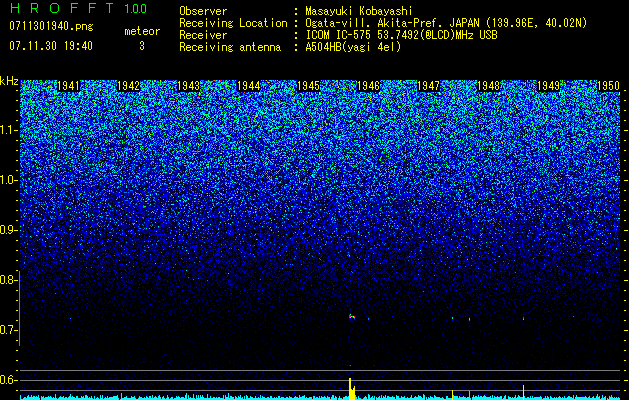This screenshot has width=629, height=400.
Task: Click the A504HB(yagi 4el) antenna text
Action: point(353,47)
